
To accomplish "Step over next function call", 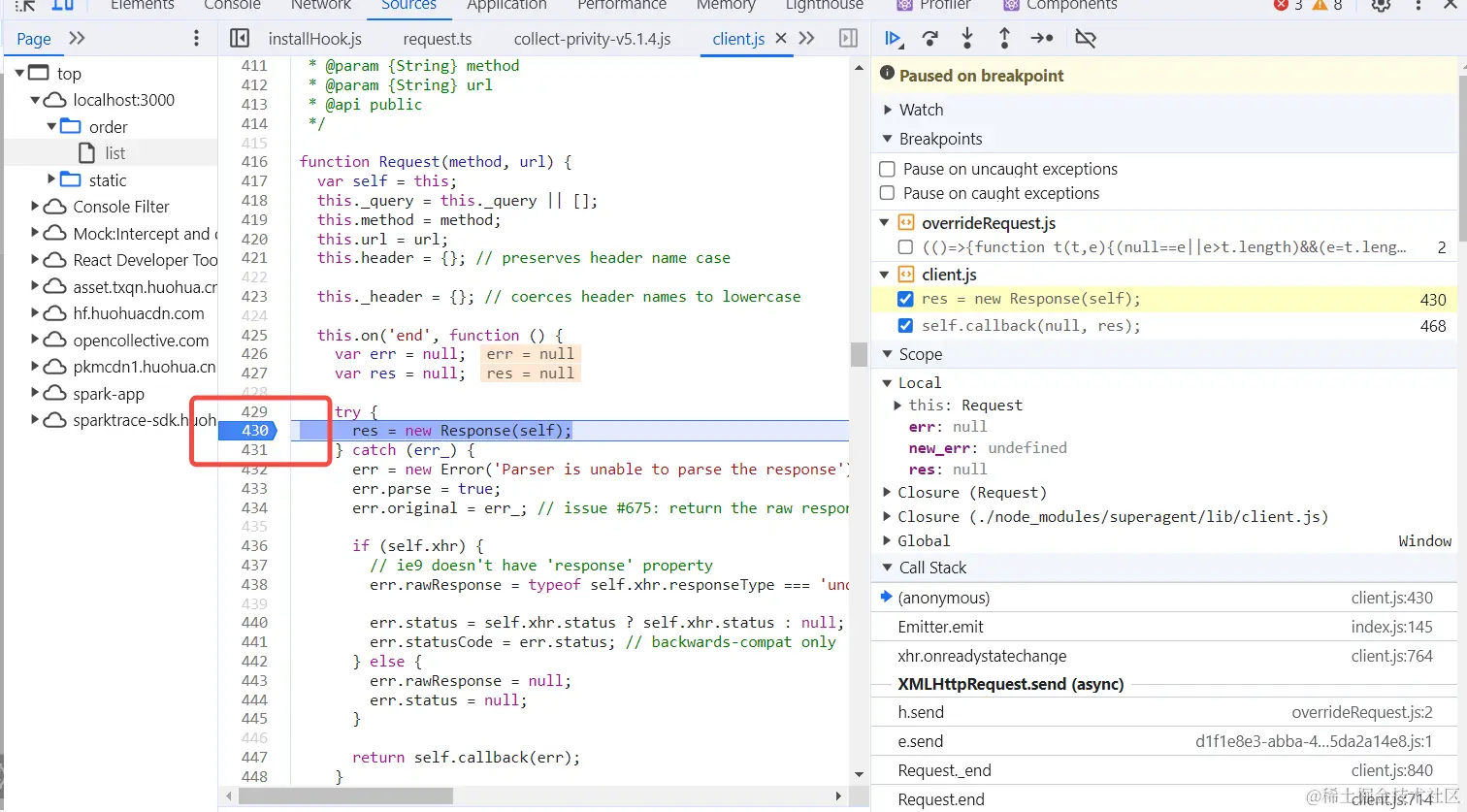I will point(930,39).
